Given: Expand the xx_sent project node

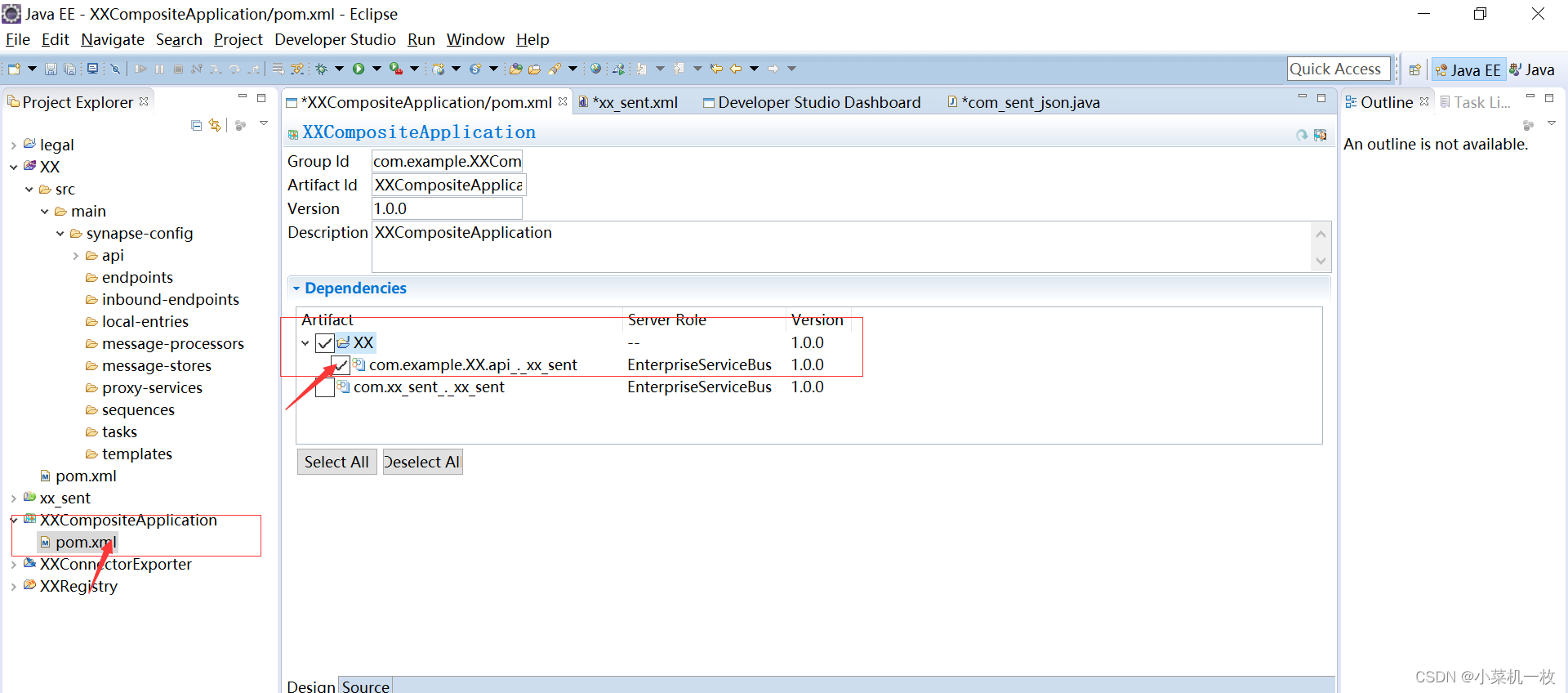Looking at the screenshot, I should [x=13, y=499].
